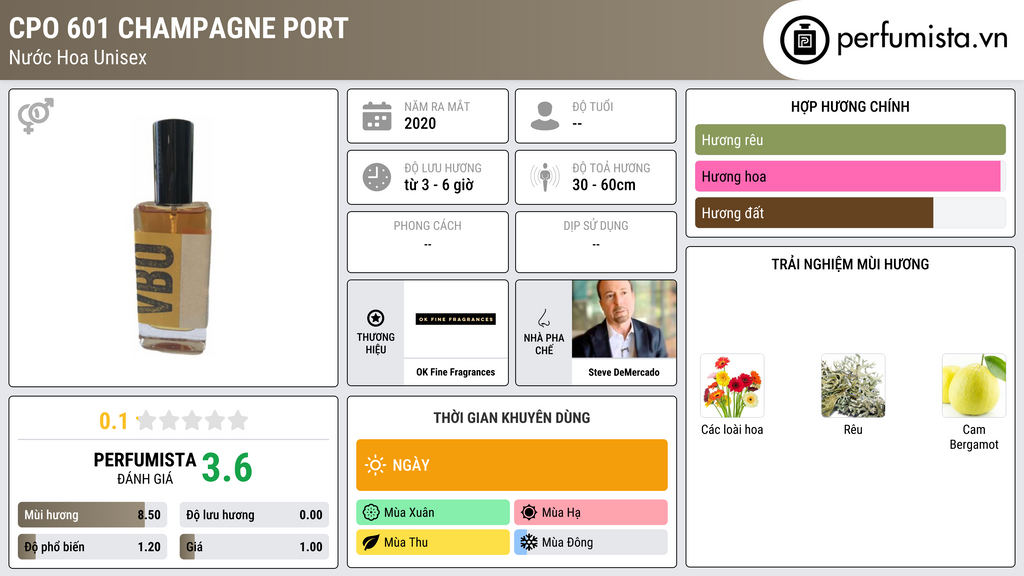1024x576 pixels.
Task: Click the sun icon in the Ngày bar
Action: [x=375, y=465]
